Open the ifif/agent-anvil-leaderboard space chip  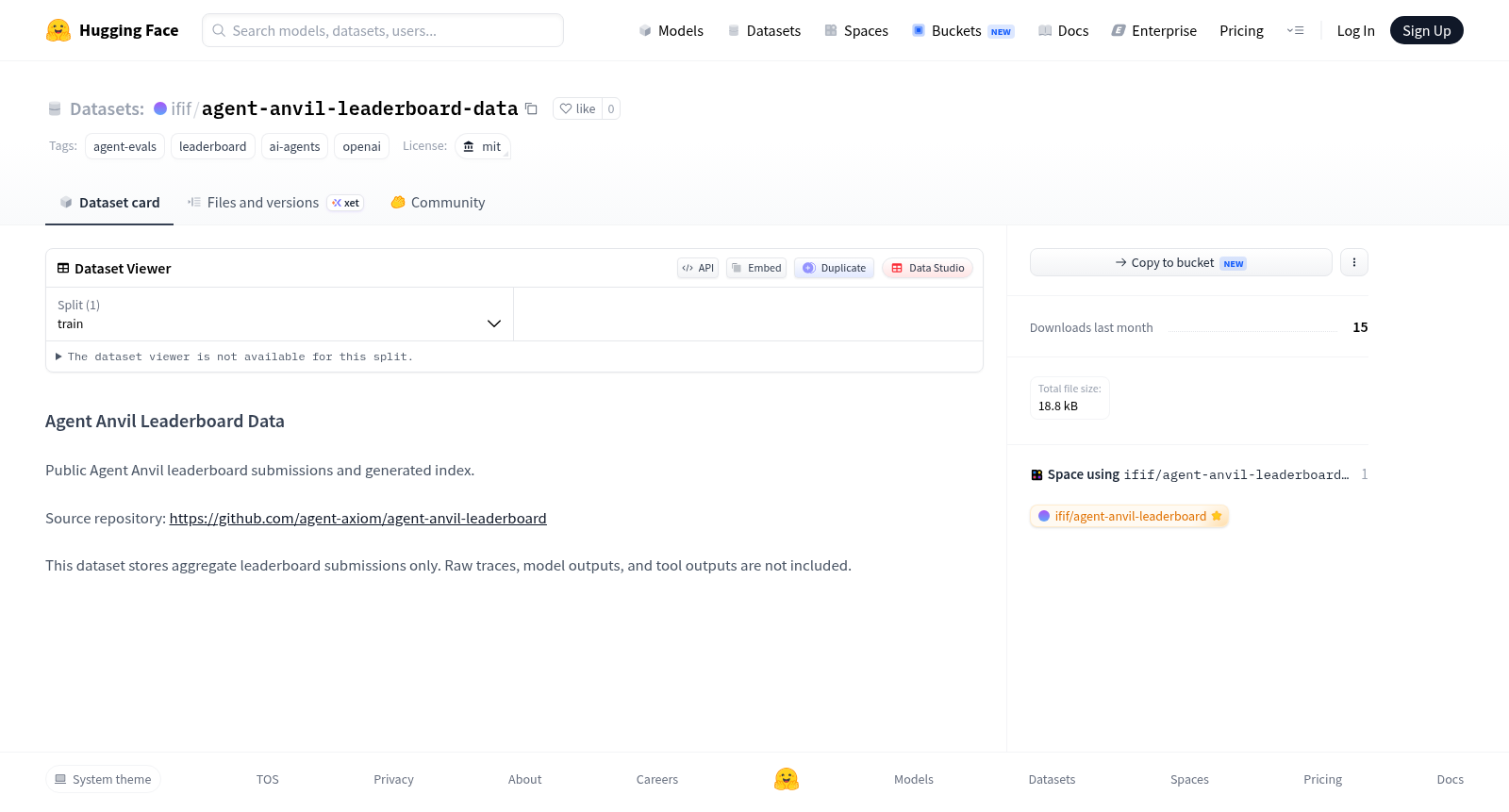[x=1129, y=516]
